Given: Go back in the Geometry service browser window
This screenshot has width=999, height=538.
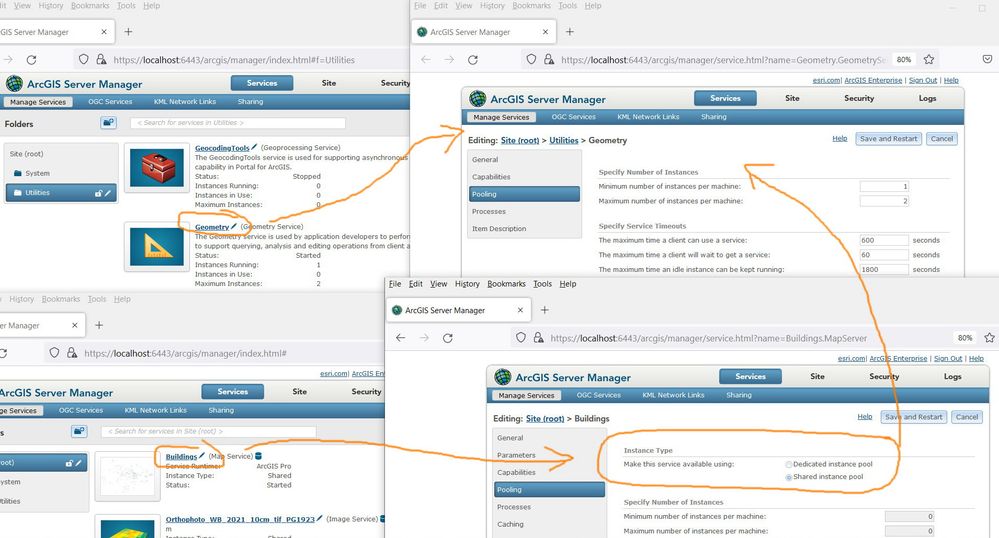Looking at the screenshot, I should point(426,59).
